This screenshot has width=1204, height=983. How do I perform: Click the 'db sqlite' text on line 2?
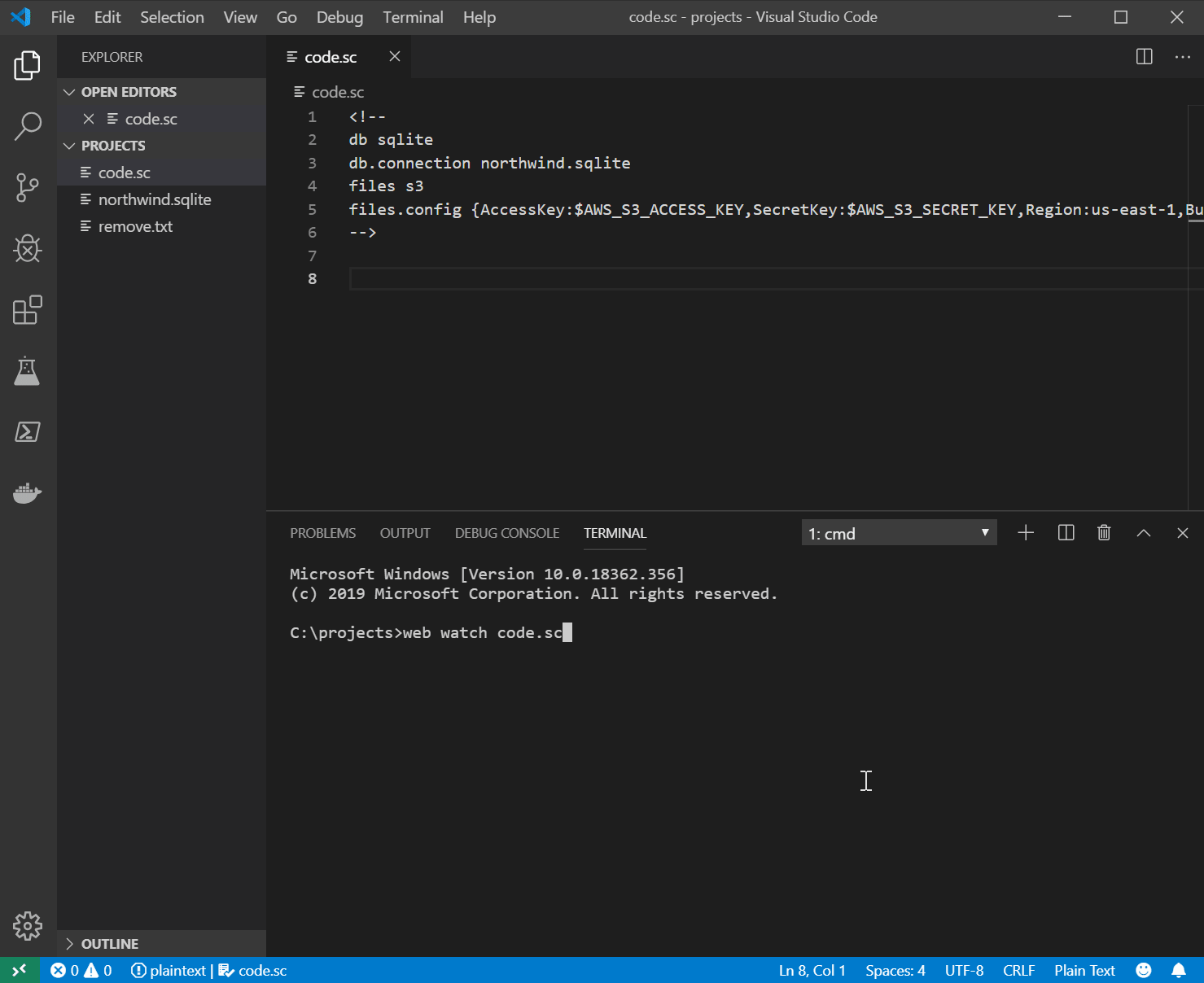click(391, 139)
